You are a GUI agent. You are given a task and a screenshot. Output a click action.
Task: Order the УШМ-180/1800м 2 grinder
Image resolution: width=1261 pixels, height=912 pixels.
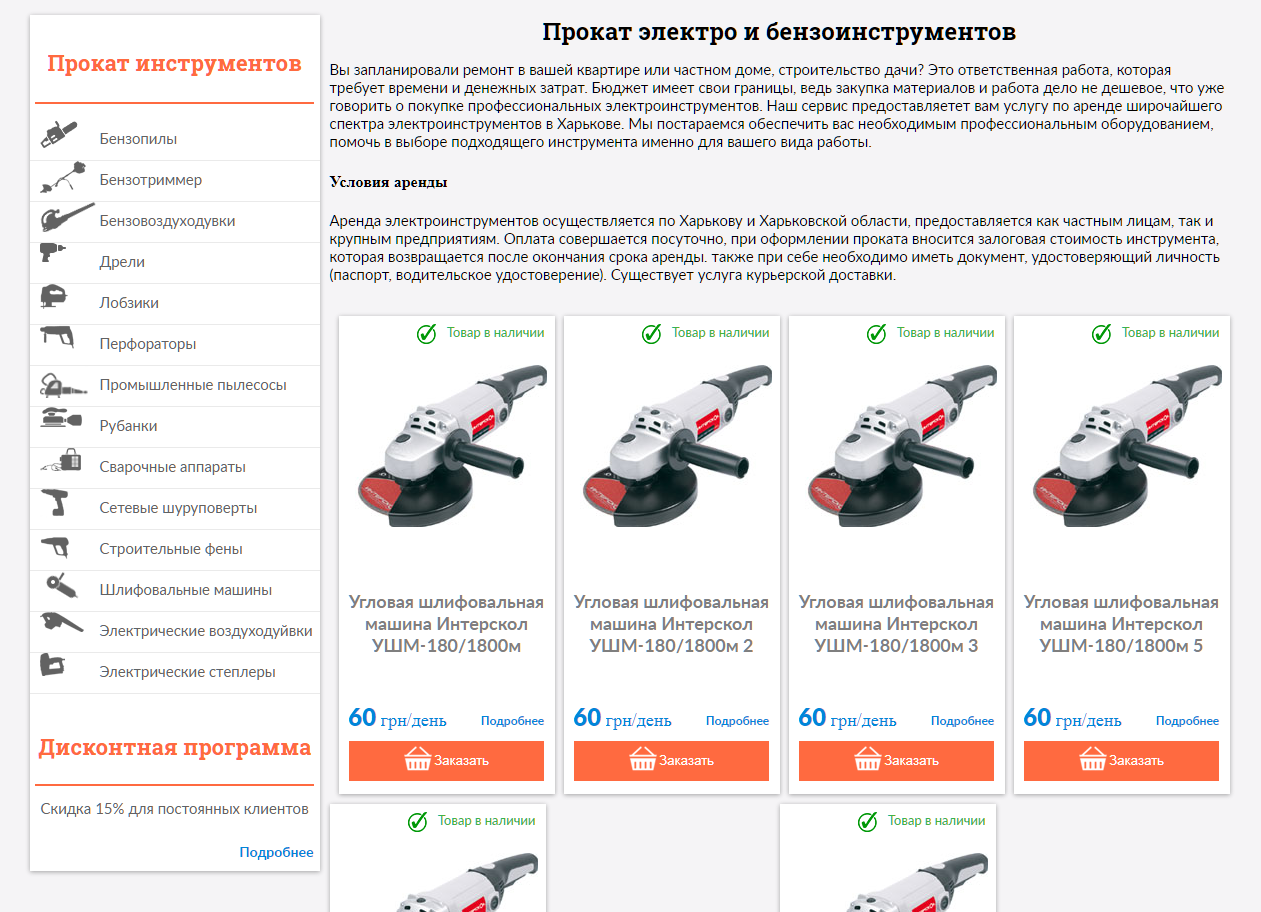click(671, 761)
